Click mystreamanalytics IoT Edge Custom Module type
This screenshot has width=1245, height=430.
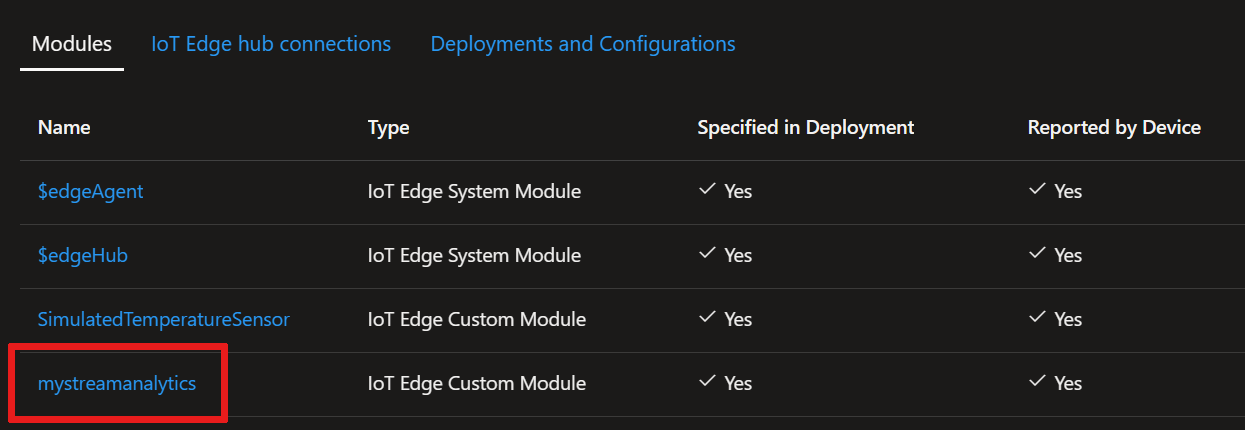point(477,383)
